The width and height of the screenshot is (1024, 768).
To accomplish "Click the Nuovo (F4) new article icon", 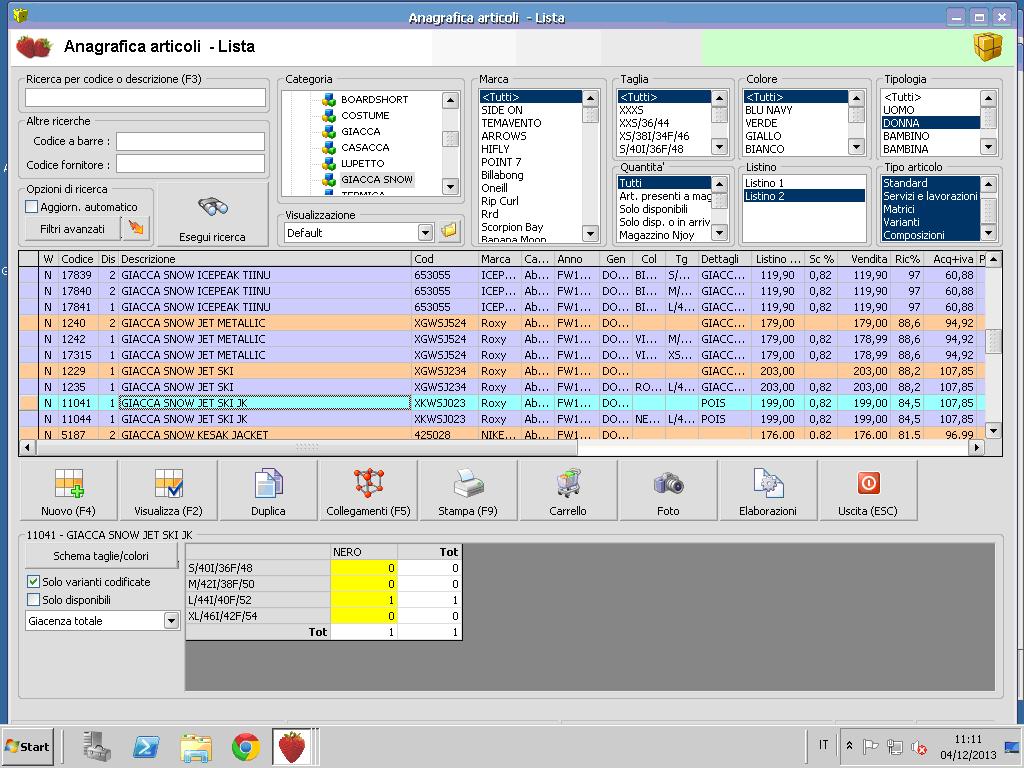I will [68, 486].
